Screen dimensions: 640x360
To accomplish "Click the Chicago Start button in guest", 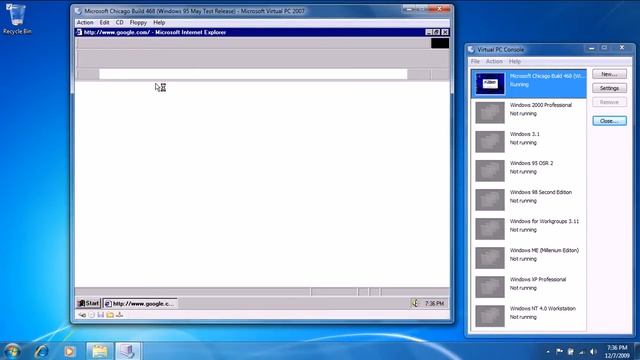I will (89, 303).
